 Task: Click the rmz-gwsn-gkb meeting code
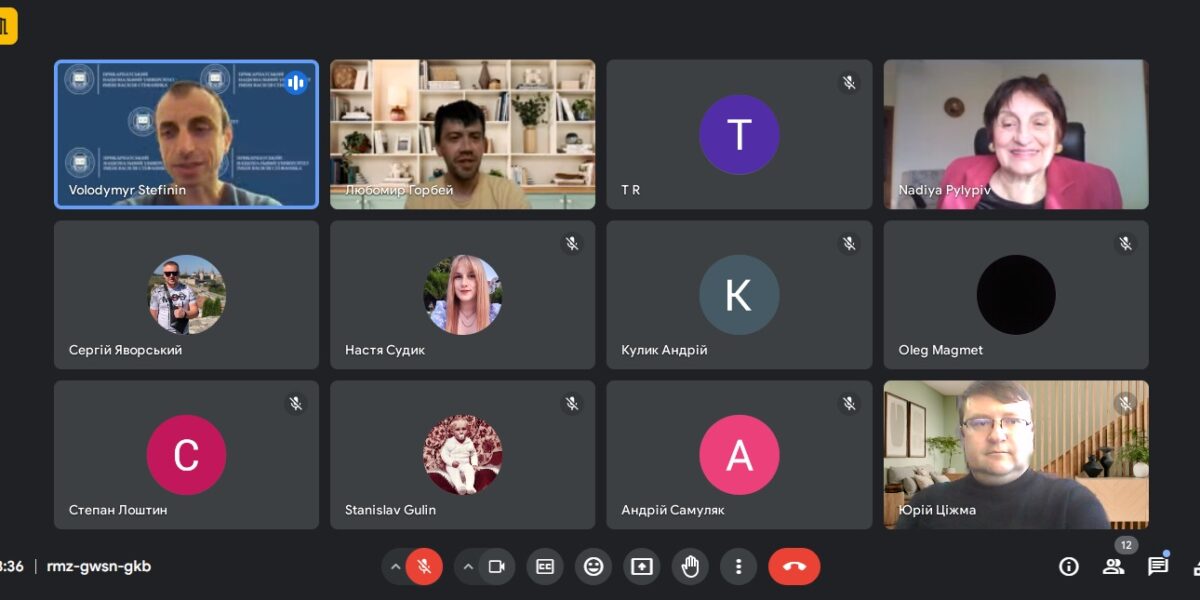[99, 567]
